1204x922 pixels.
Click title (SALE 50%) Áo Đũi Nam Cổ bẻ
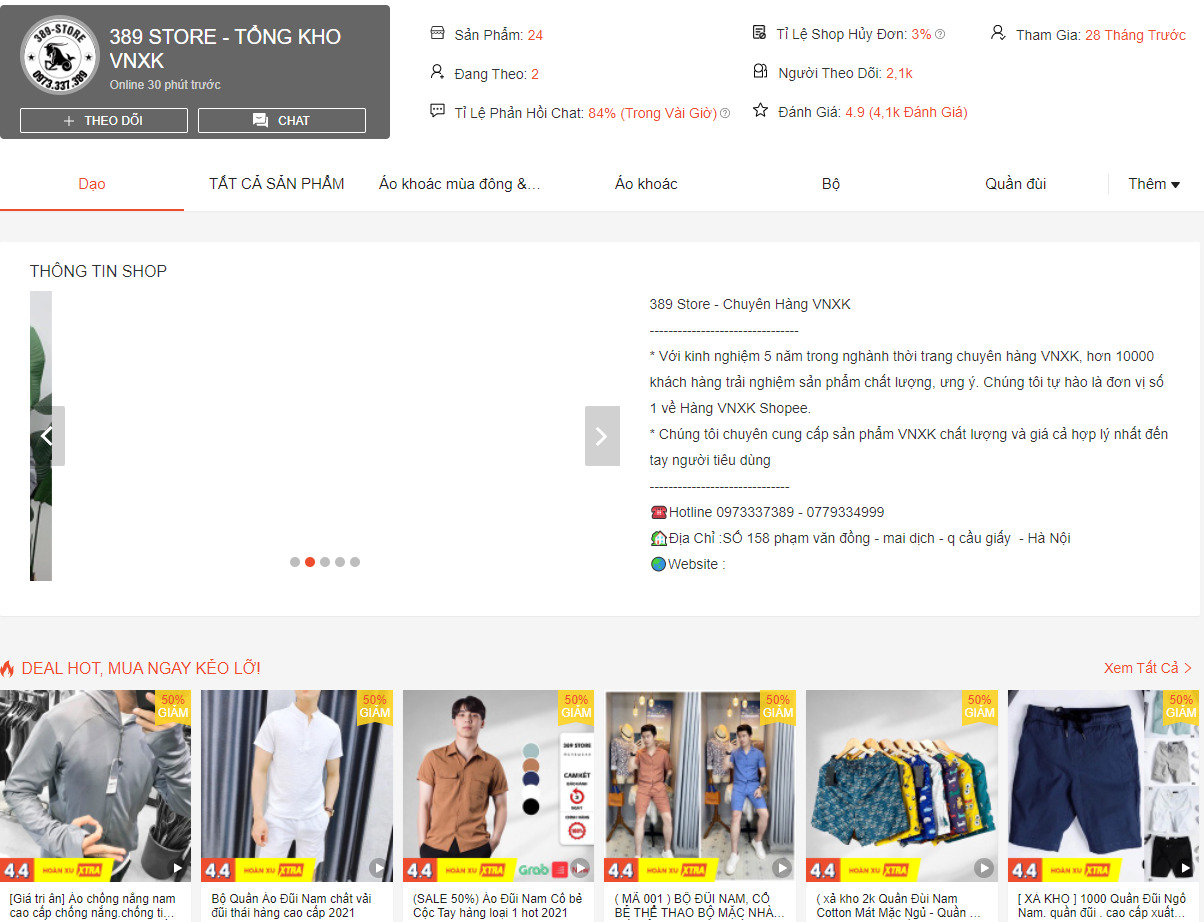pyautogui.click(x=498, y=906)
